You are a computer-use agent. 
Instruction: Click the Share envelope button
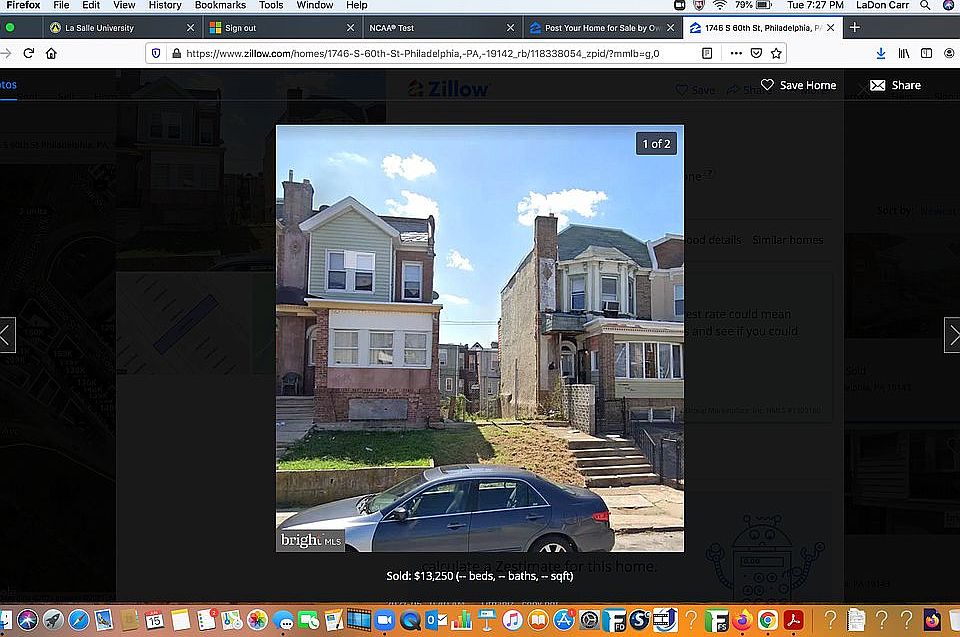895,85
